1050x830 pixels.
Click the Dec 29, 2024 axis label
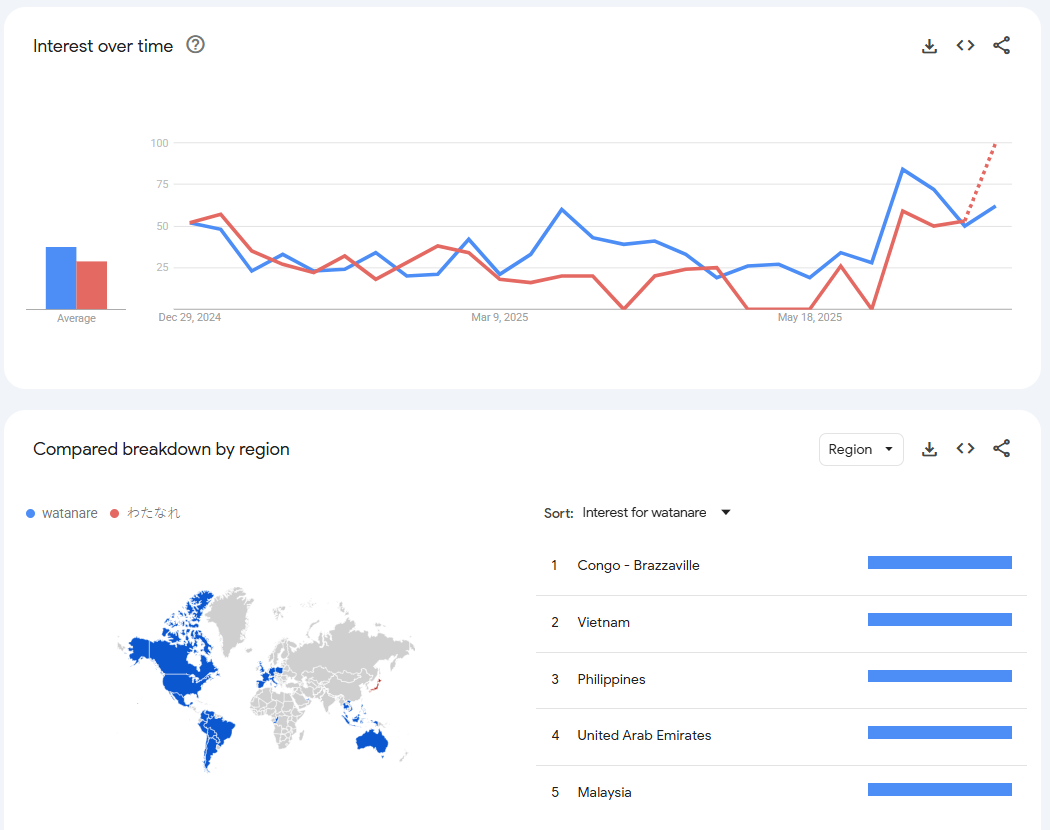click(190, 318)
